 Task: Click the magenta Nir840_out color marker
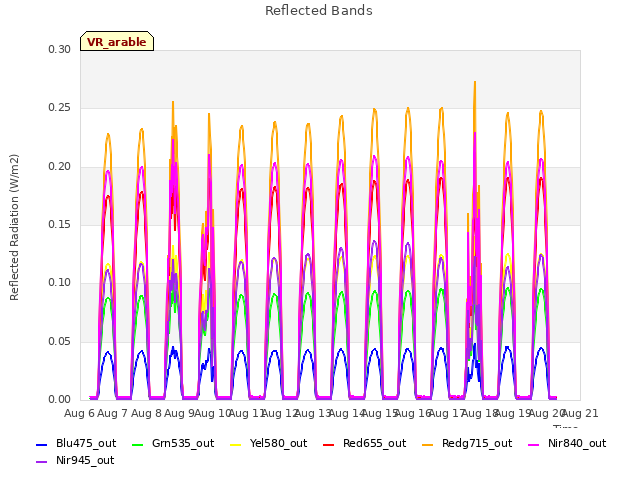tap(533, 444)
